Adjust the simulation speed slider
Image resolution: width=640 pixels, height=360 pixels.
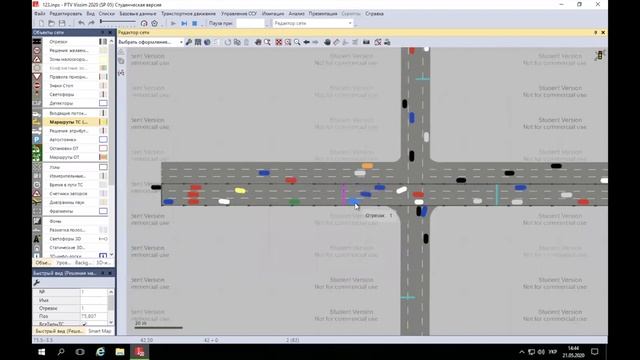[118, 22]
